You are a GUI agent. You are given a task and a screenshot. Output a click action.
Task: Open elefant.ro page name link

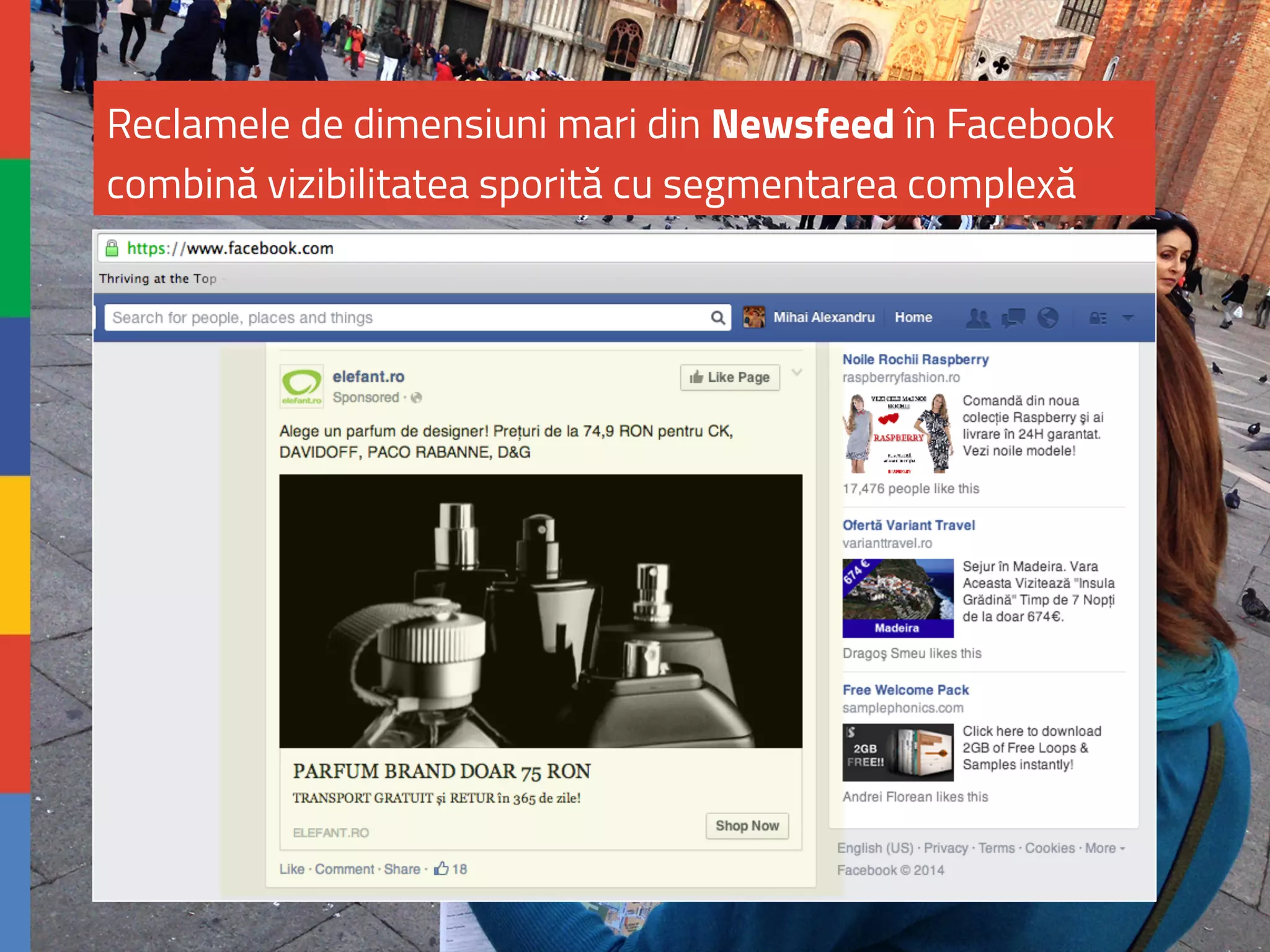(x=368, y=377)
